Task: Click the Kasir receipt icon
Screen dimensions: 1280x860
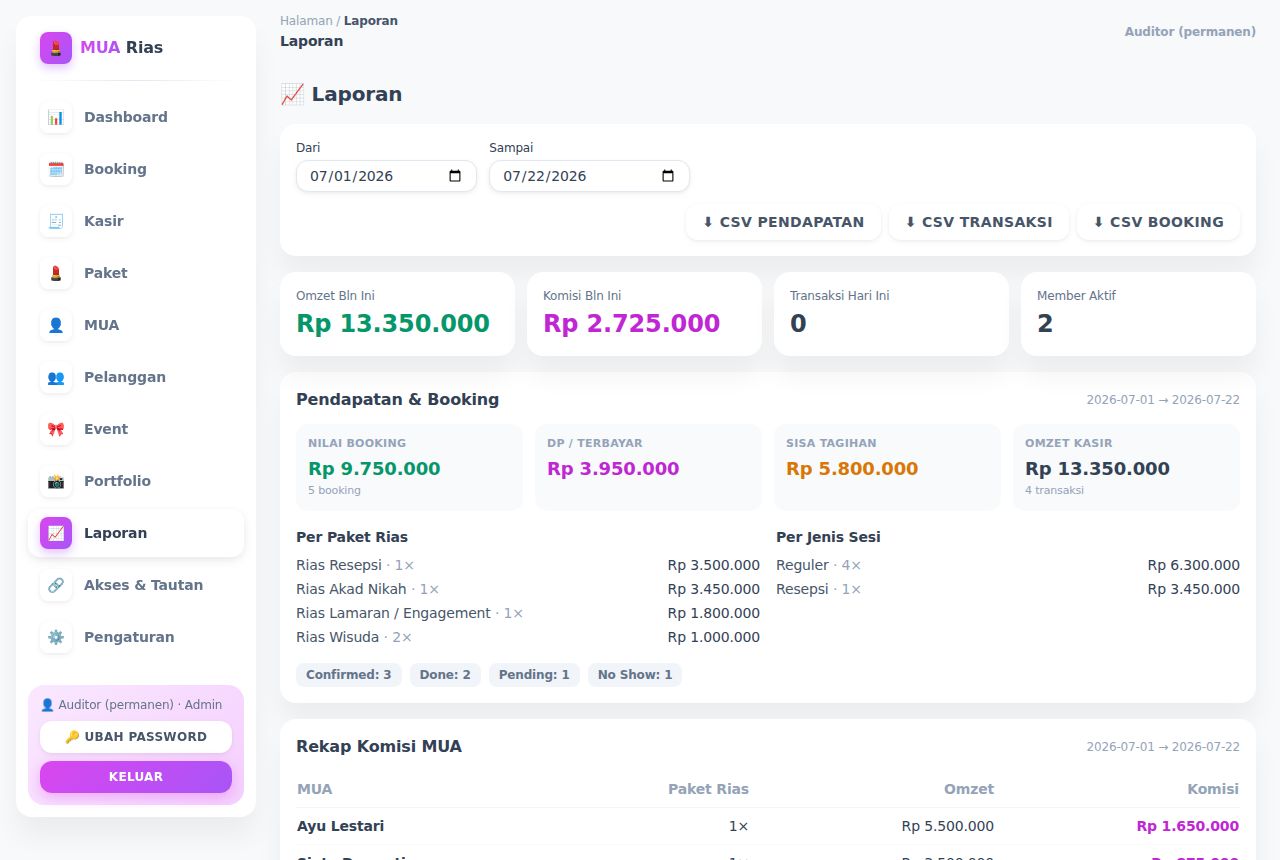Action: pos(56,221)
